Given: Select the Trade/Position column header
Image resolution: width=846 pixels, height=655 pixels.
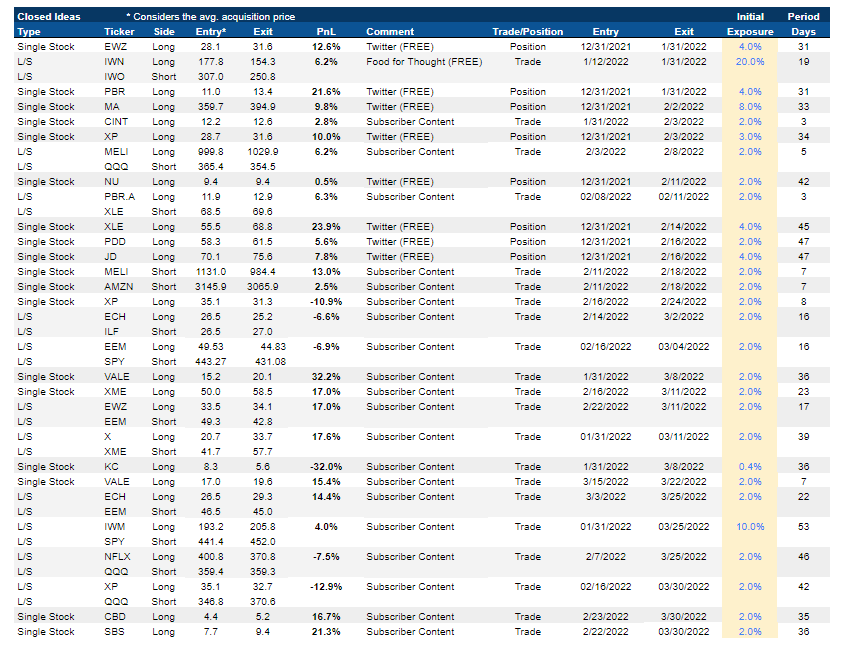Looking at the screenshot, I should (527, 32).
